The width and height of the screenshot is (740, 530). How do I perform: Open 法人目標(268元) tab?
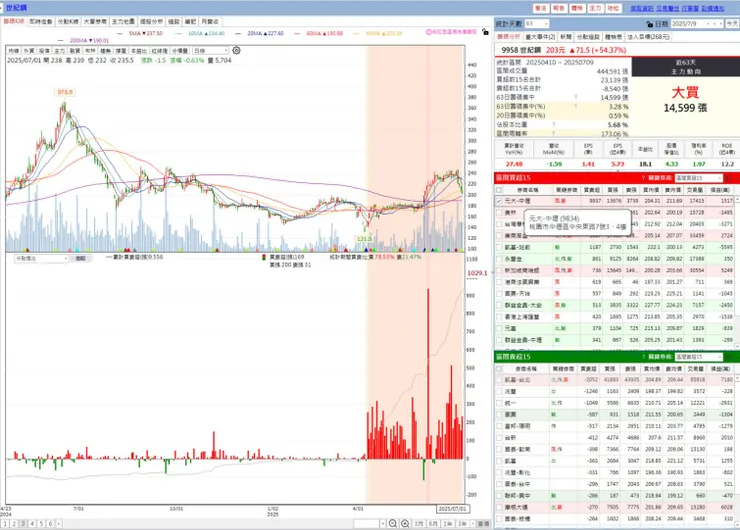click(648, 36)
